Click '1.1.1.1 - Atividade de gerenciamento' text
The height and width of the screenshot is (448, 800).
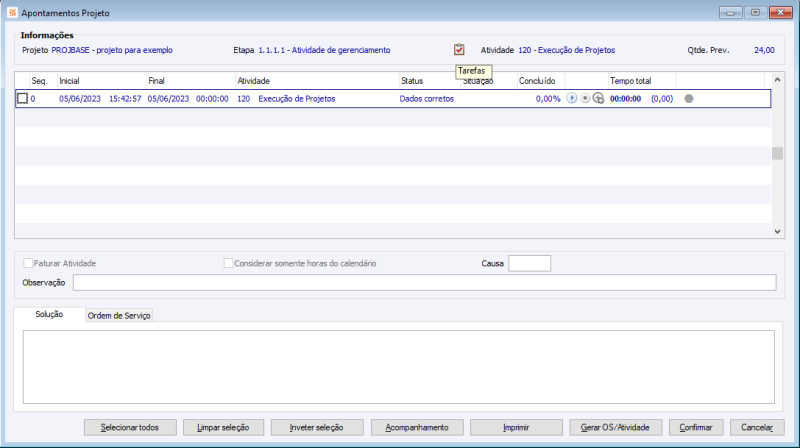coord(324,50)
